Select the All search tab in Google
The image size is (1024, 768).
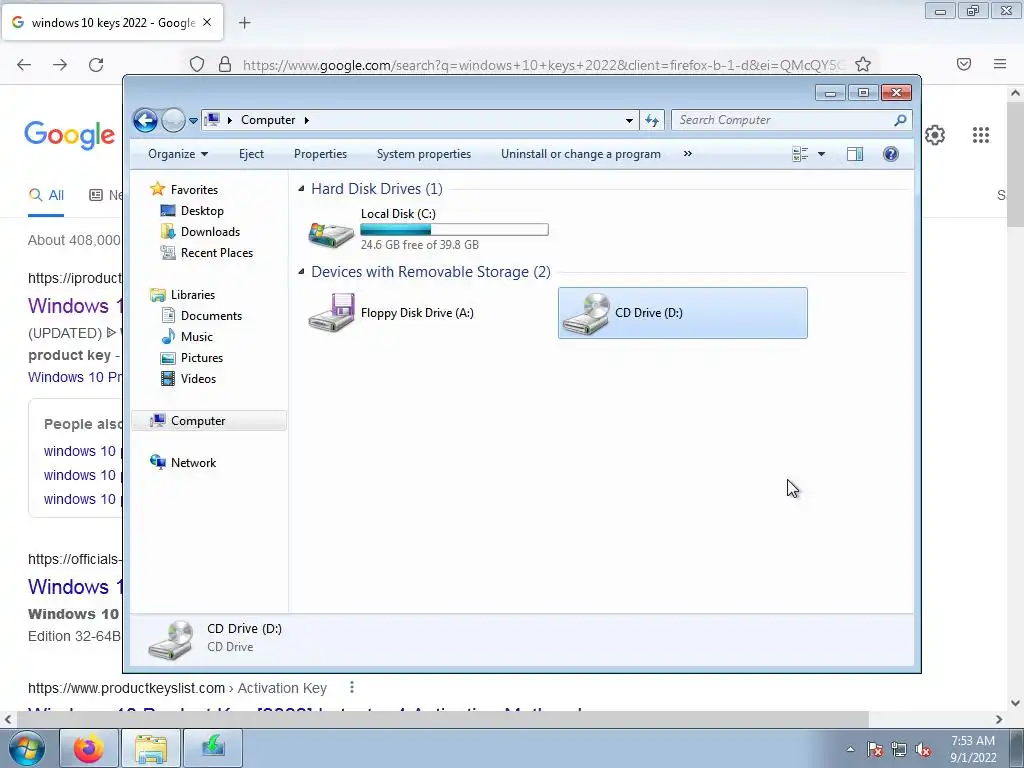click(x=46, y=195)
